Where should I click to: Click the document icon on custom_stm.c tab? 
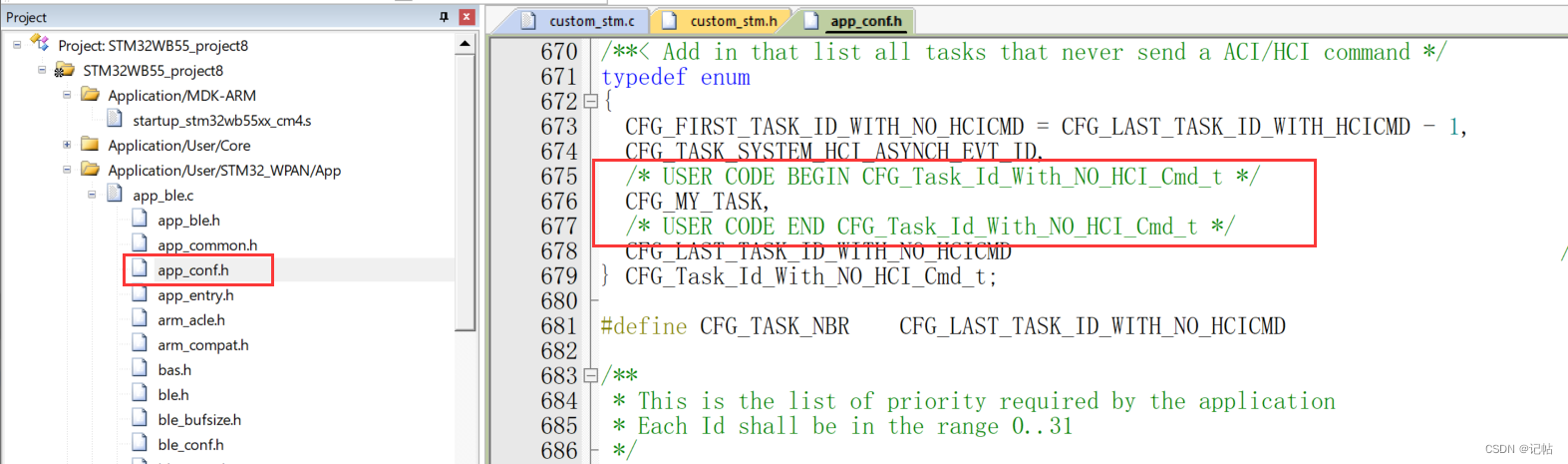528,20
